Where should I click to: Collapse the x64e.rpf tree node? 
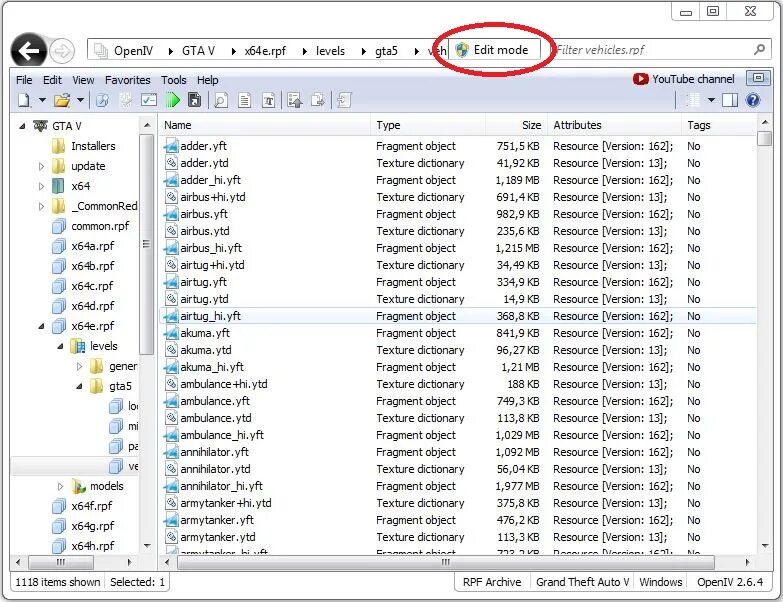coord(41,326)
